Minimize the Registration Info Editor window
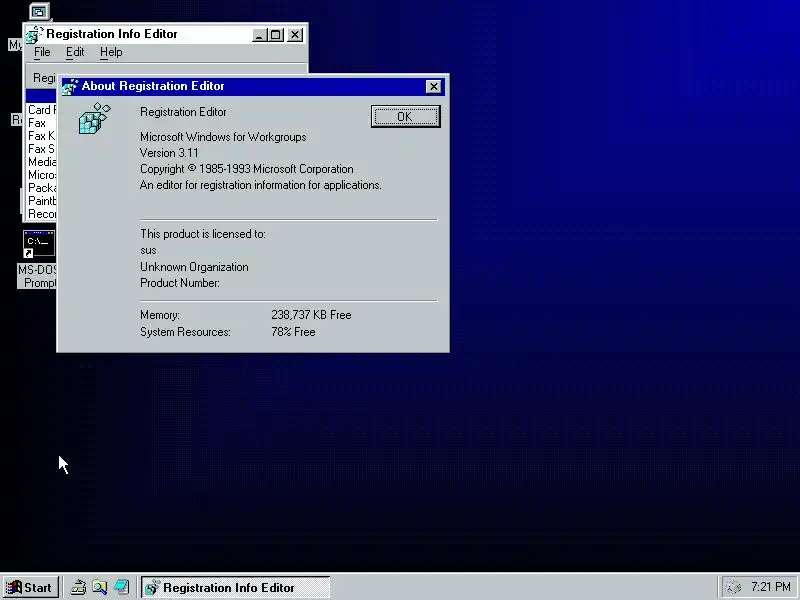The width and height of the screenshot is (800, 600). pos(259,35)
